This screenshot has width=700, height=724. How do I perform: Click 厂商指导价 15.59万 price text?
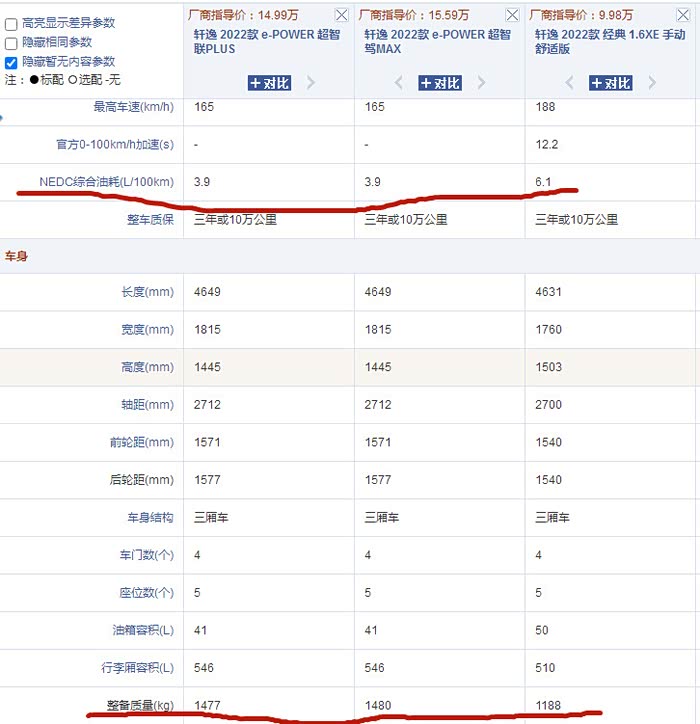(414, 15)
